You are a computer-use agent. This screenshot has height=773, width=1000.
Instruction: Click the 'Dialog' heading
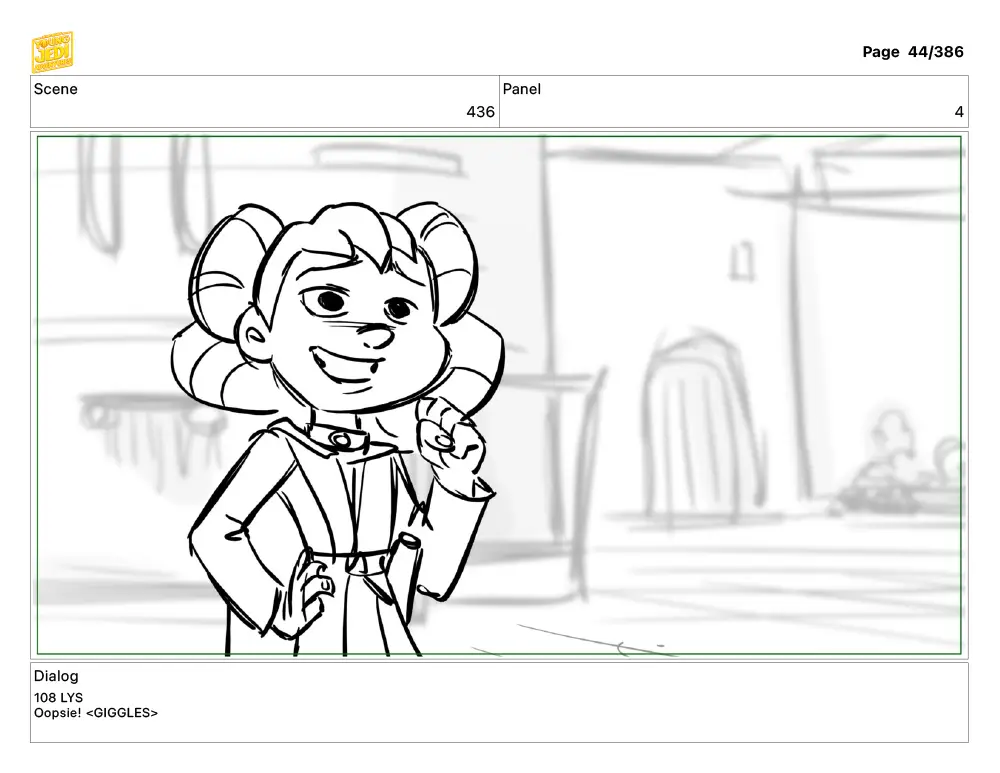click(x=56, y=675)
